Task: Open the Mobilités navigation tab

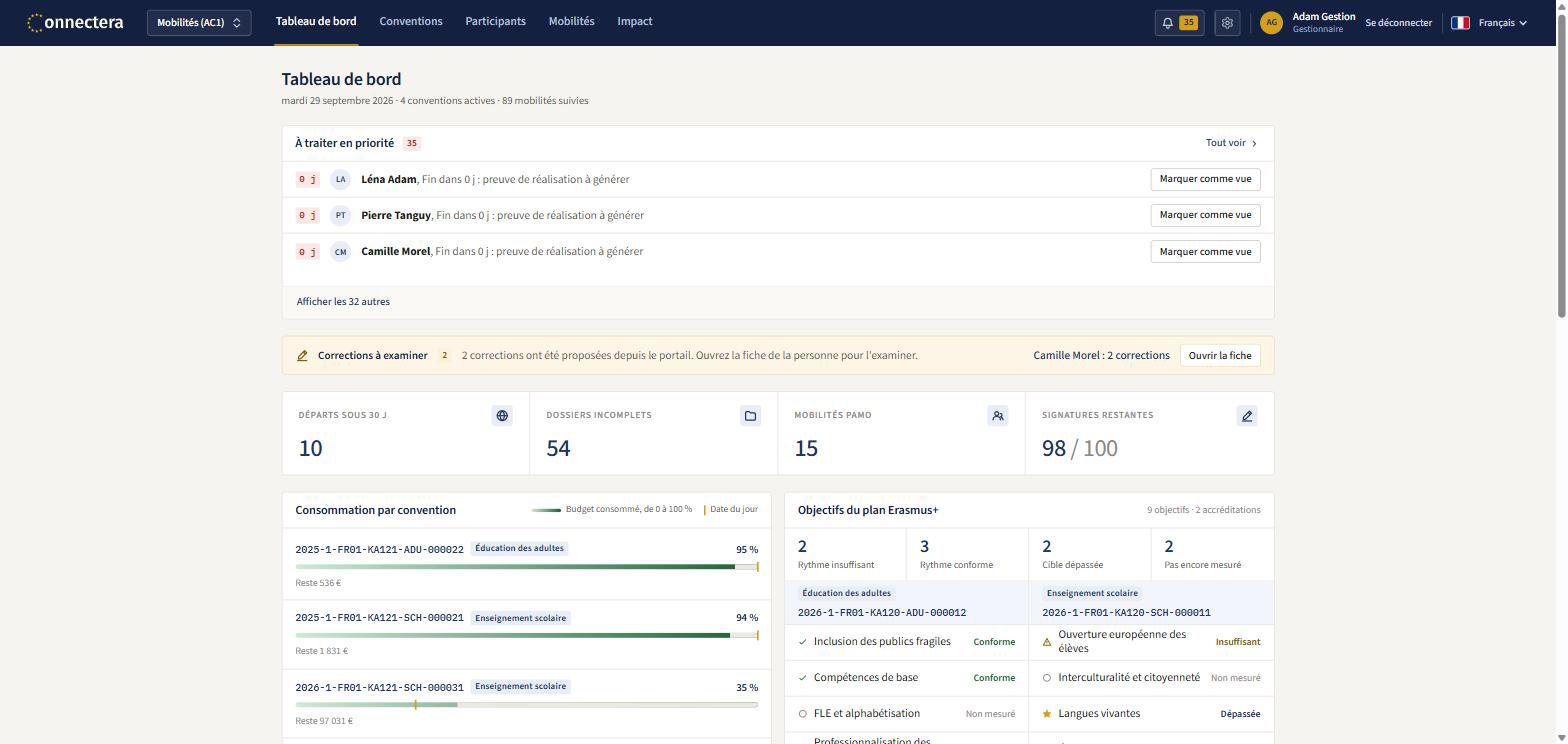Action: coord(571,21)
